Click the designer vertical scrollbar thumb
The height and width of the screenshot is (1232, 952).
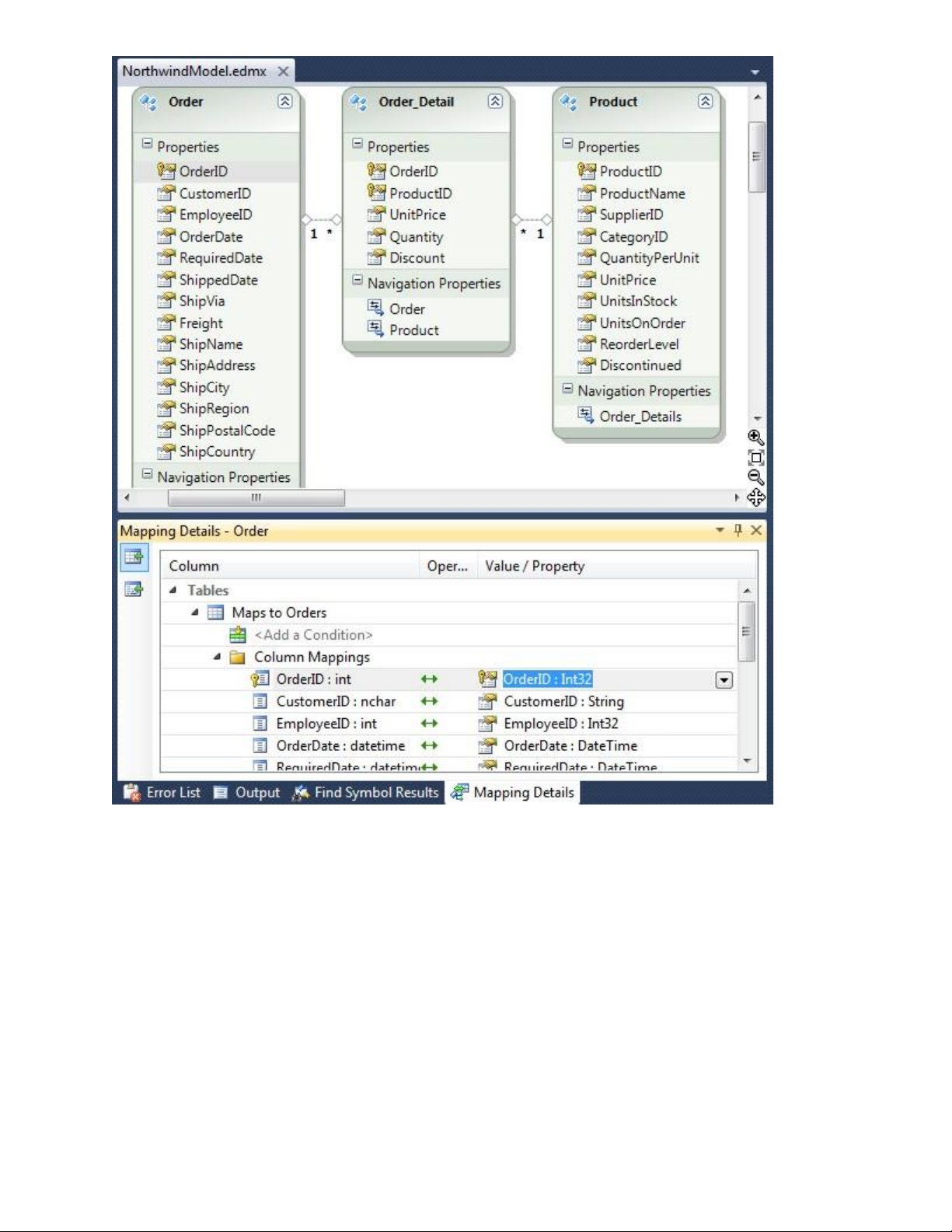[756, 156]
